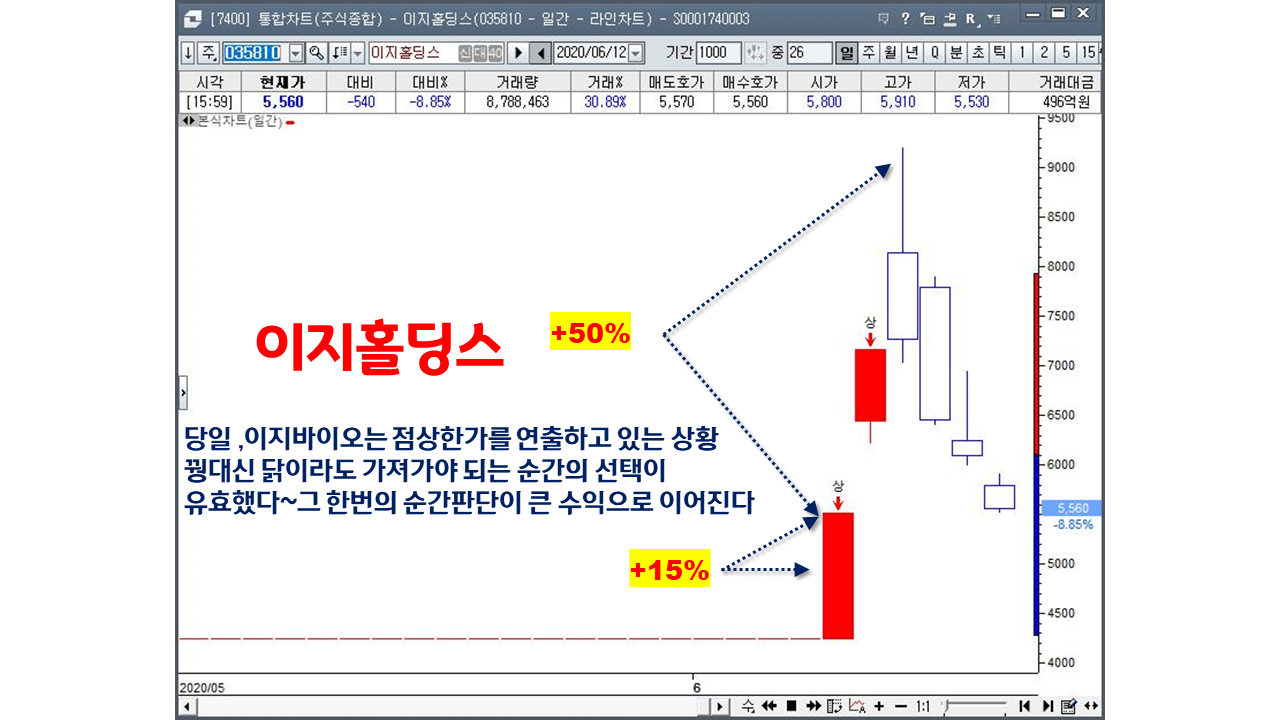The image size is (1280, 720).
Task: Select the 틱 tick chart tab
Action: coord(998,53)
